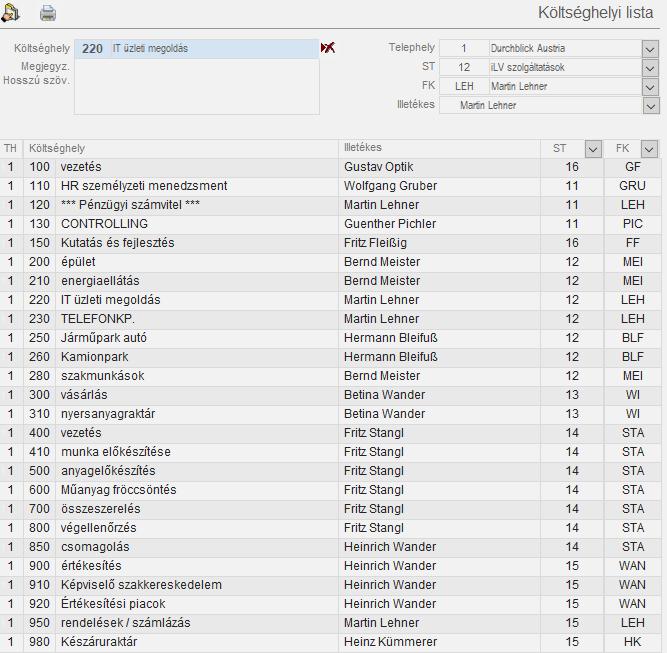
Task: Select row Járműpark autó
Action: tap(330, 338)
